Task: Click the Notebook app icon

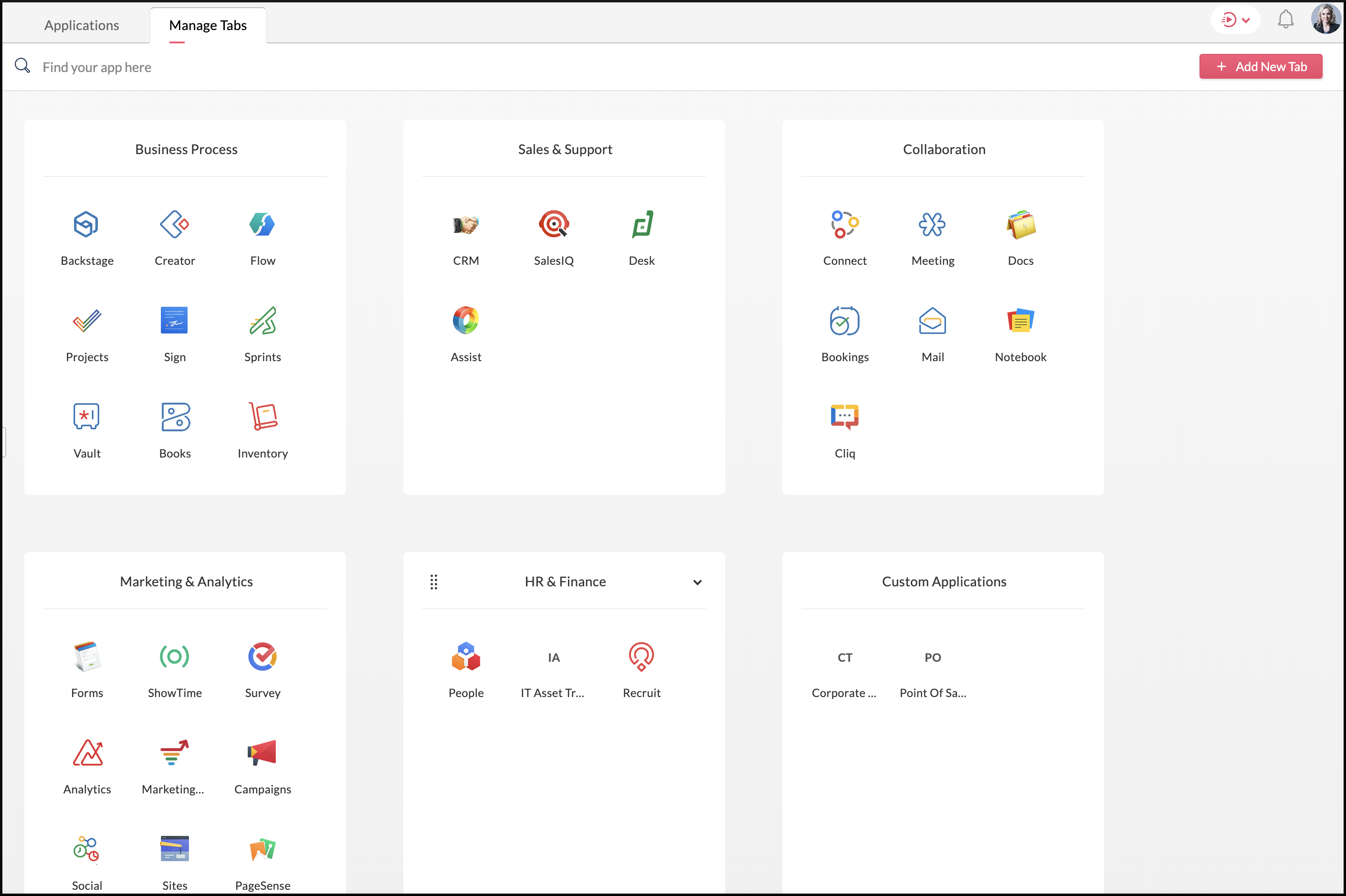Action: (x=1020, y=321)
